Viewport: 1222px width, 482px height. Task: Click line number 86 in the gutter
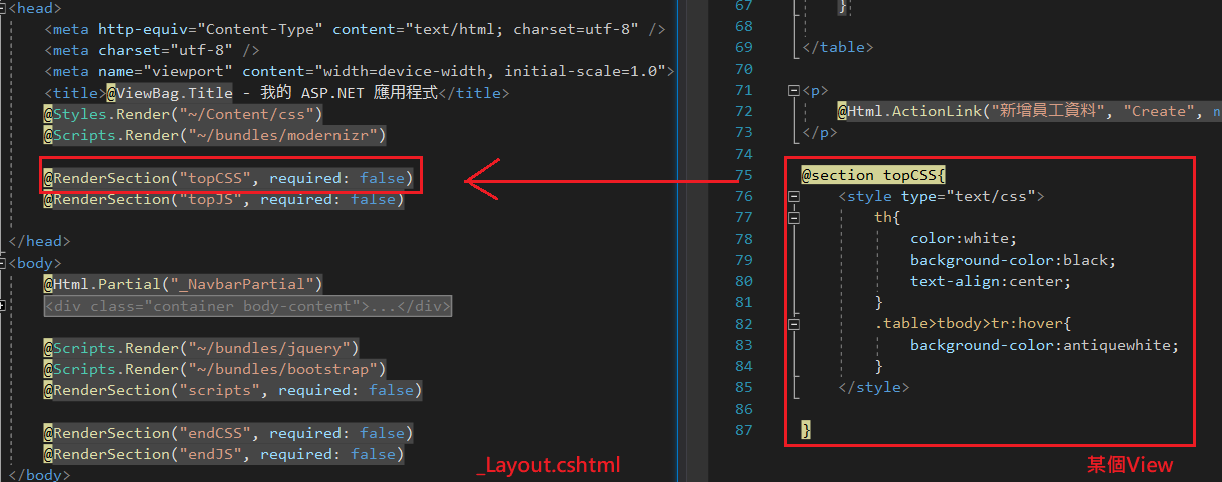742,409
